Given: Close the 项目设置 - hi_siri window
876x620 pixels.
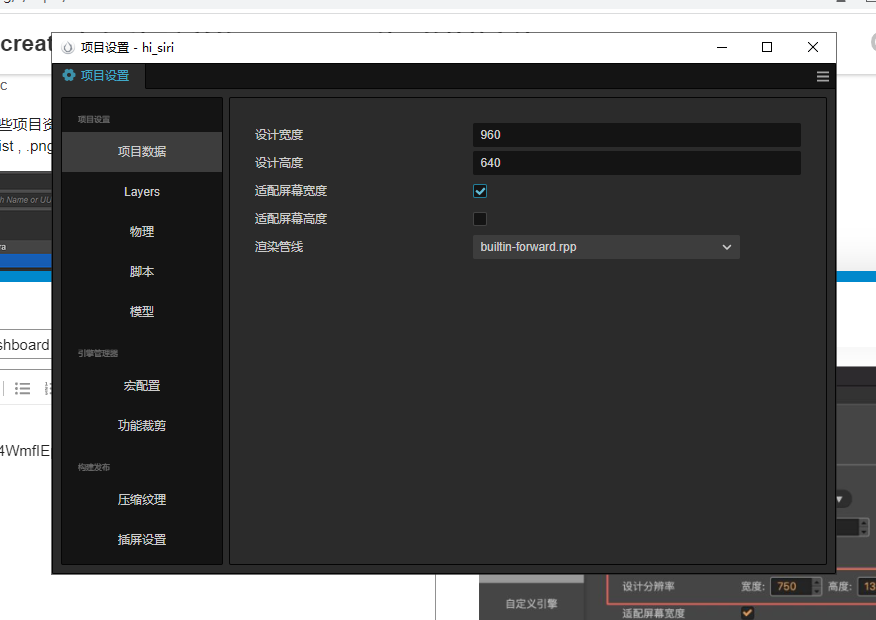Looking at the screenshot, I should coord(813,47).
